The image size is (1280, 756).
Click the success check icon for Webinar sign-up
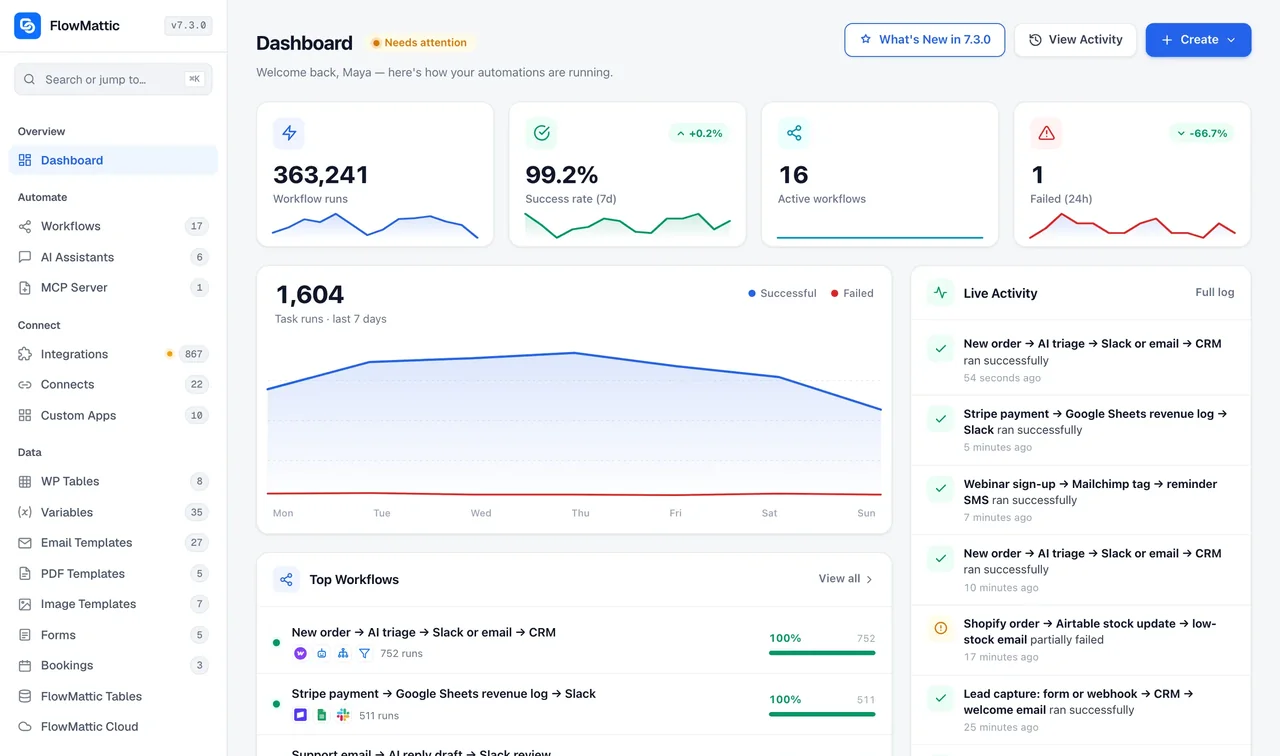[x=940, y=489]
